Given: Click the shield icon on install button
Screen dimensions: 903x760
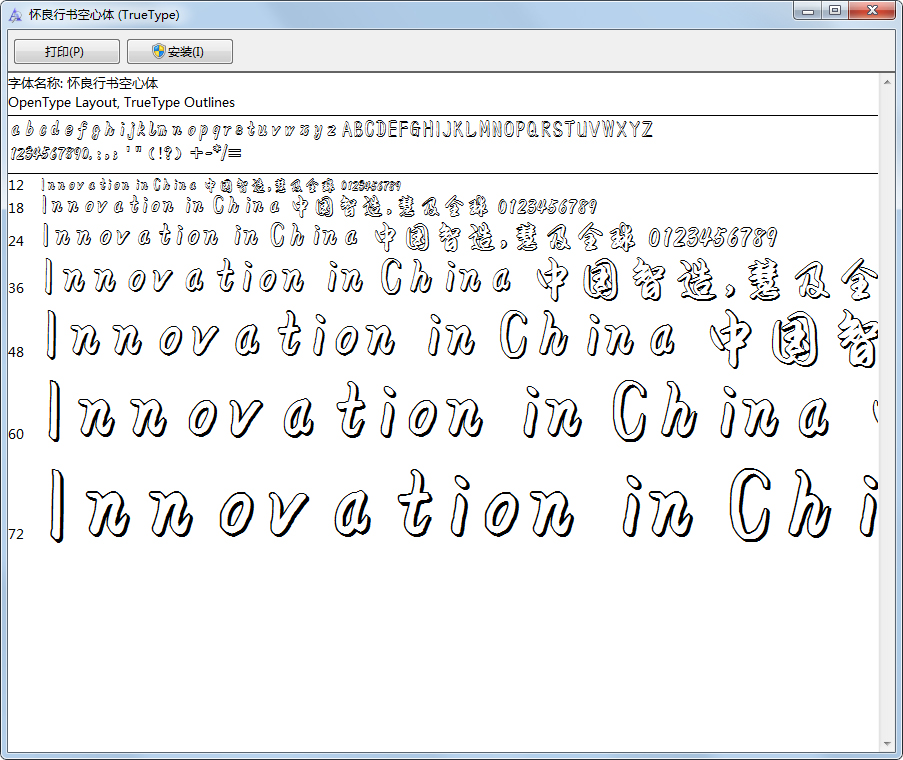Looking at the screenshot, I should point(159,51).
